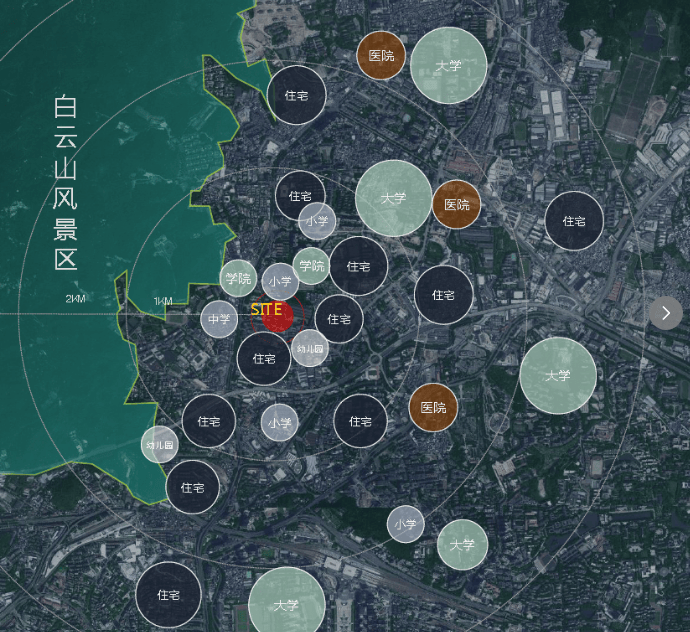Click the topmost 大学 circle

[449, 66]
